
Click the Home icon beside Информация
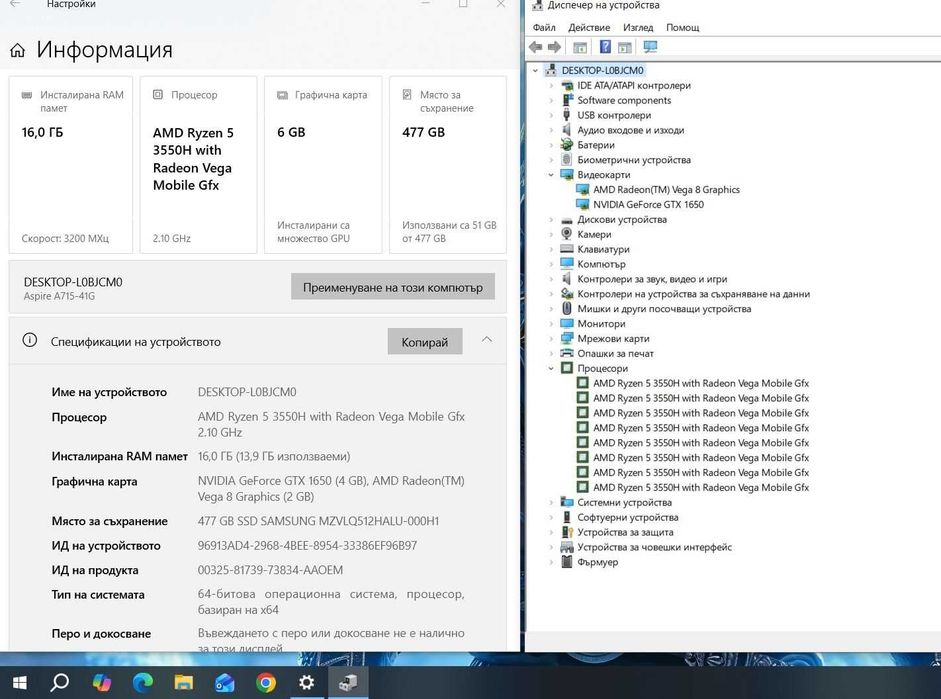pyautogui.click(x=17, y=50)
